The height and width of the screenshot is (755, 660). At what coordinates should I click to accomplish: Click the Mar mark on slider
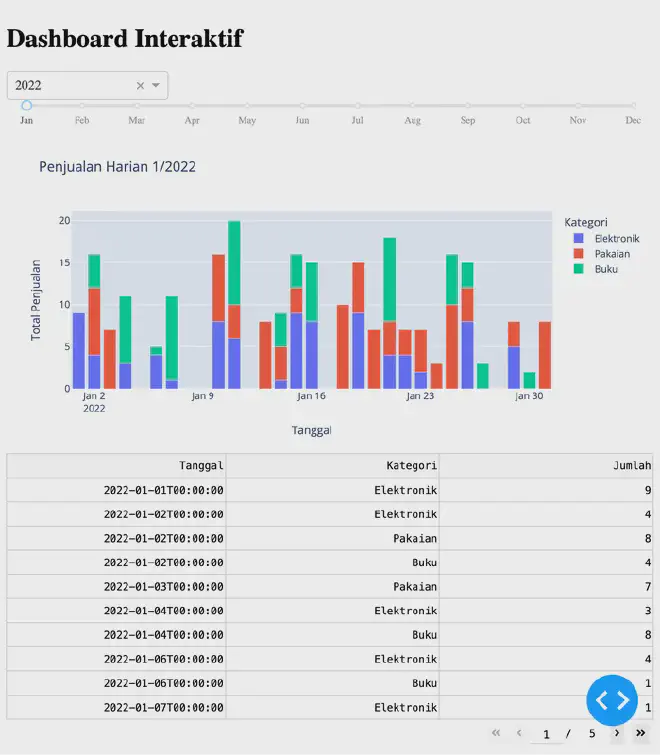click(137, 105)
